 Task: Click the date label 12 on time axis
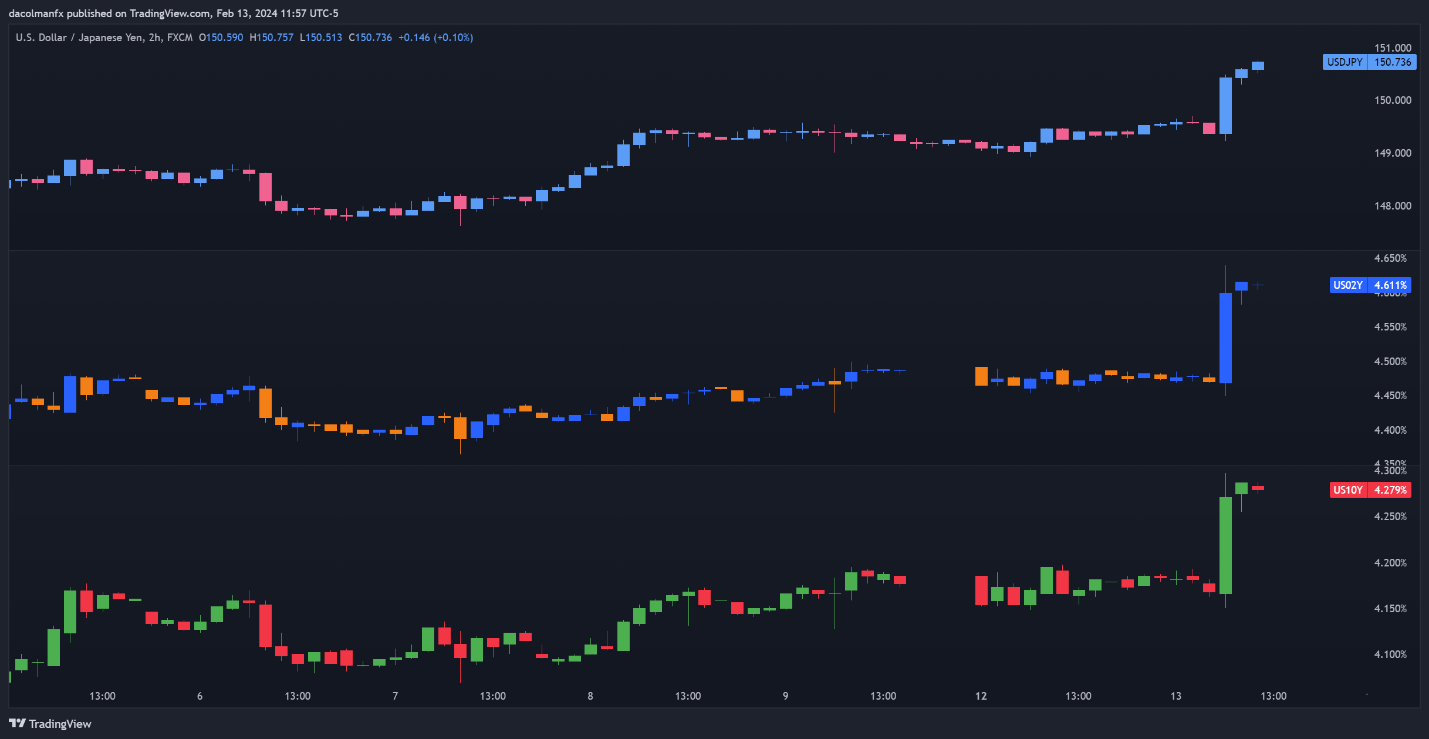click(981, 697)
